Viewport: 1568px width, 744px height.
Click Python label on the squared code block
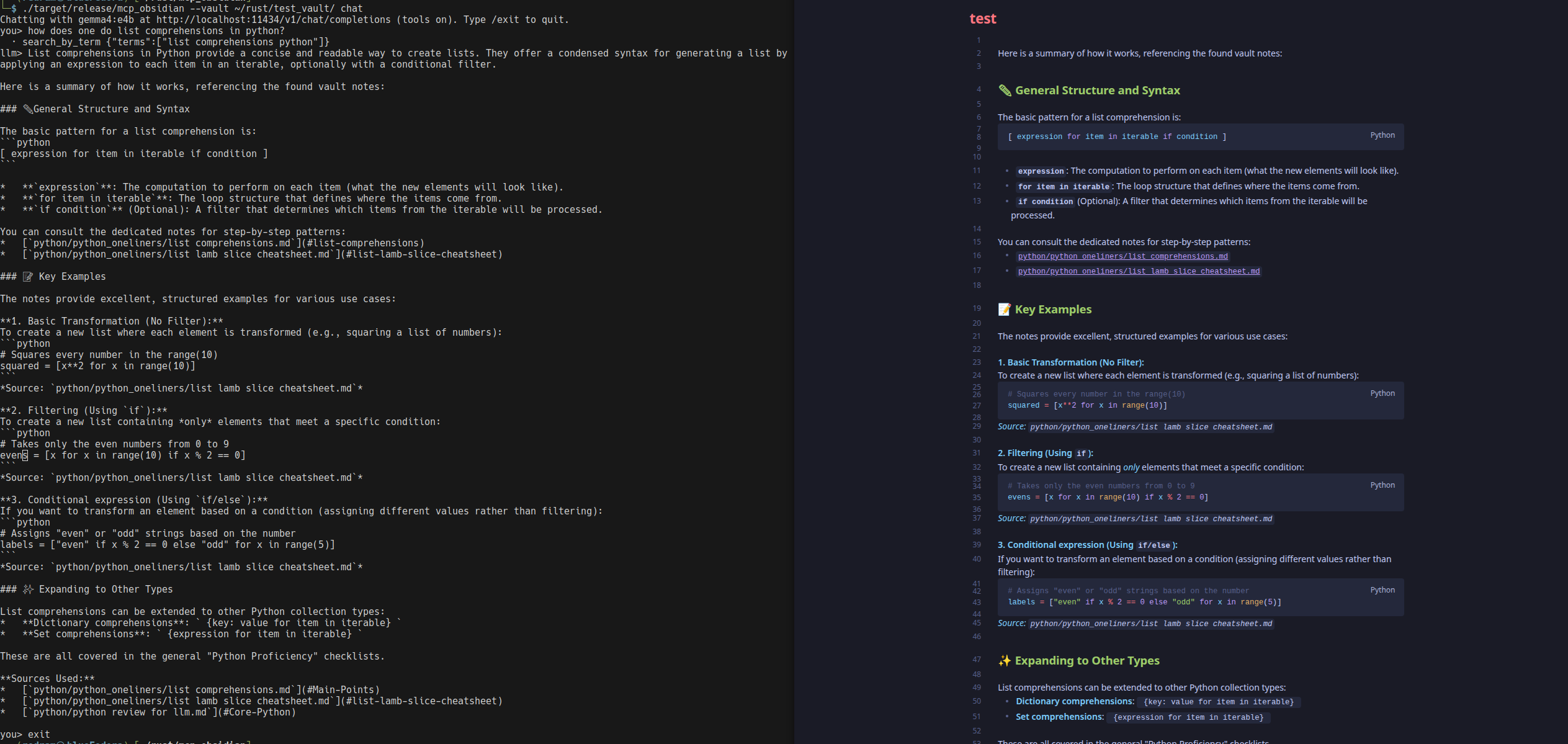[x=1382, y=393]
